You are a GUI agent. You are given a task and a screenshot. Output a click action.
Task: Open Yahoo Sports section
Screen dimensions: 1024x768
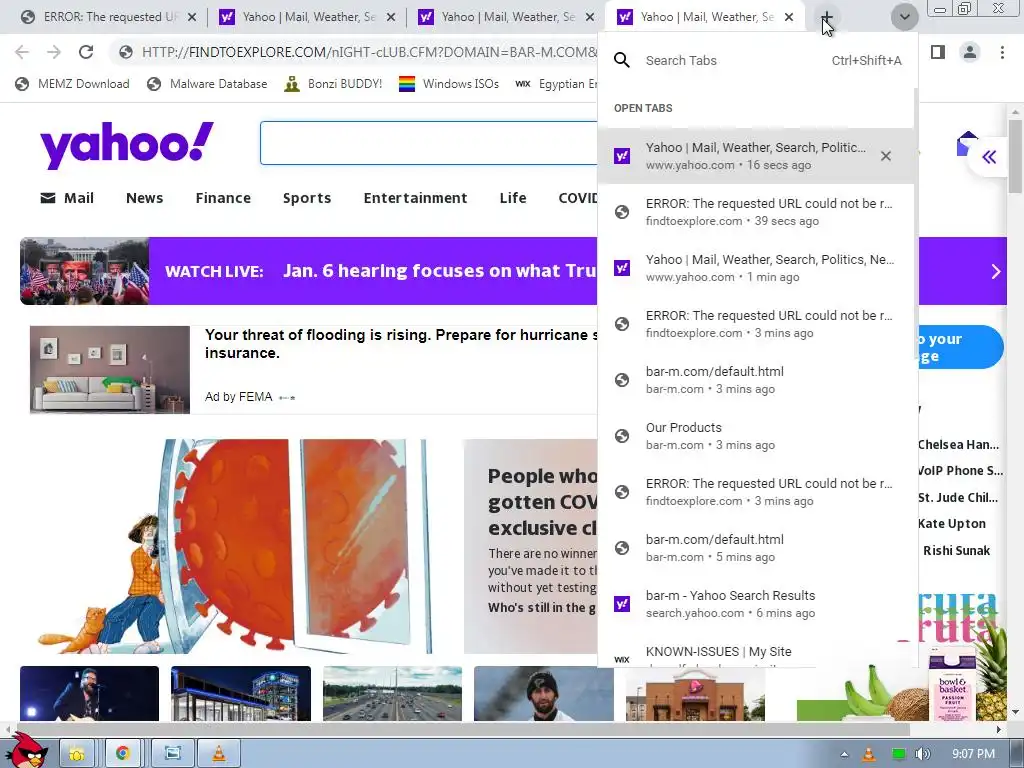(x=307, y=198)
